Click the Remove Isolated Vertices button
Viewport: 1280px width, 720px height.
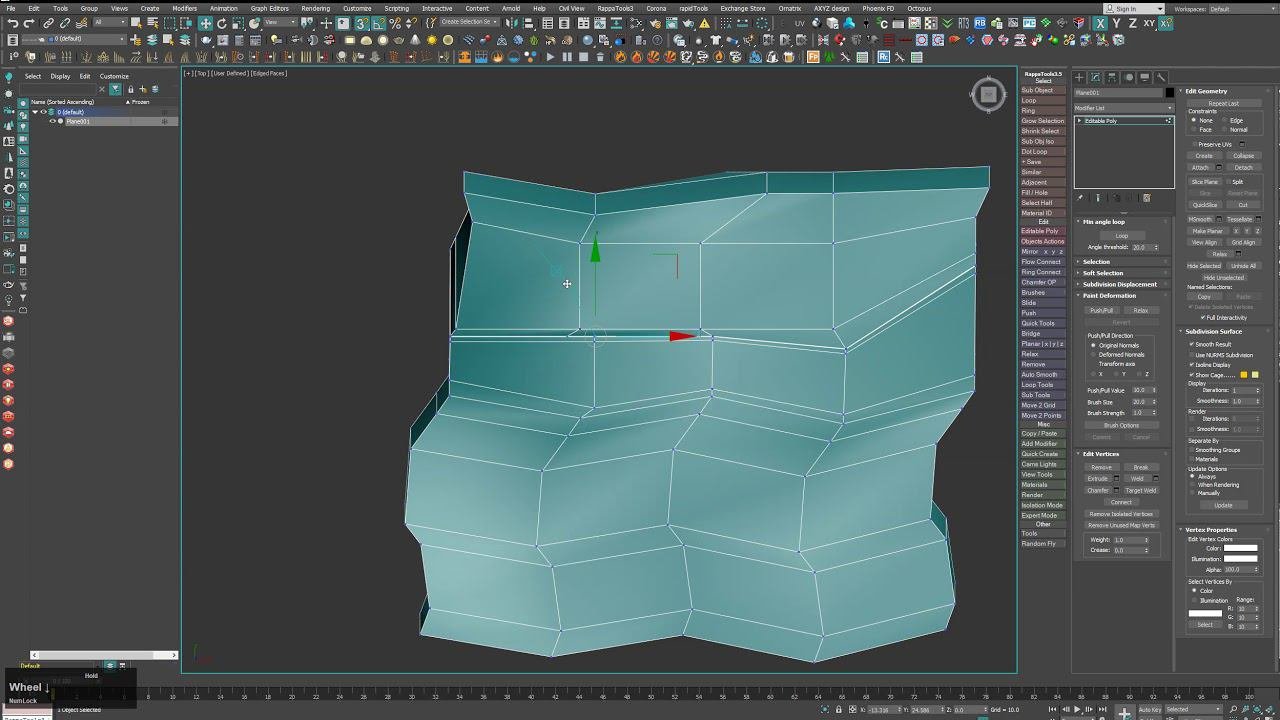point(1121,514)
